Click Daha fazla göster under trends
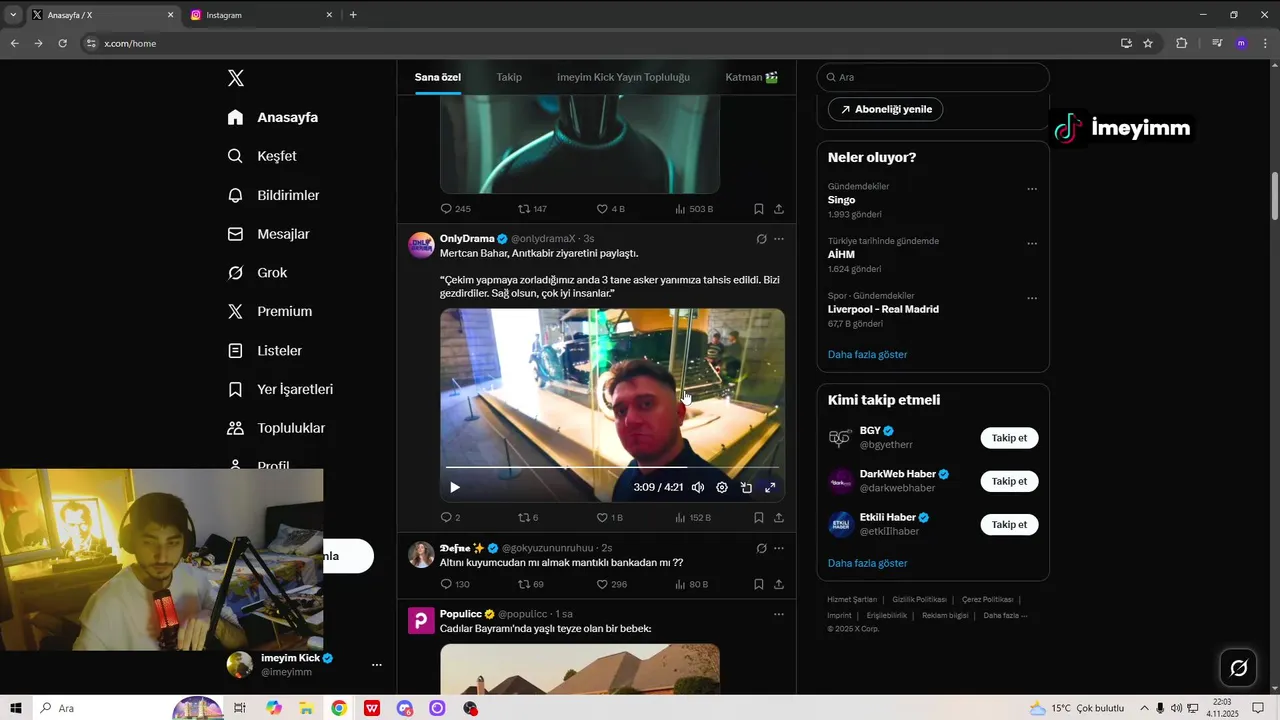Image resolution: width=1280 pixels, height=720 pixels. click(x=867, y=354)
